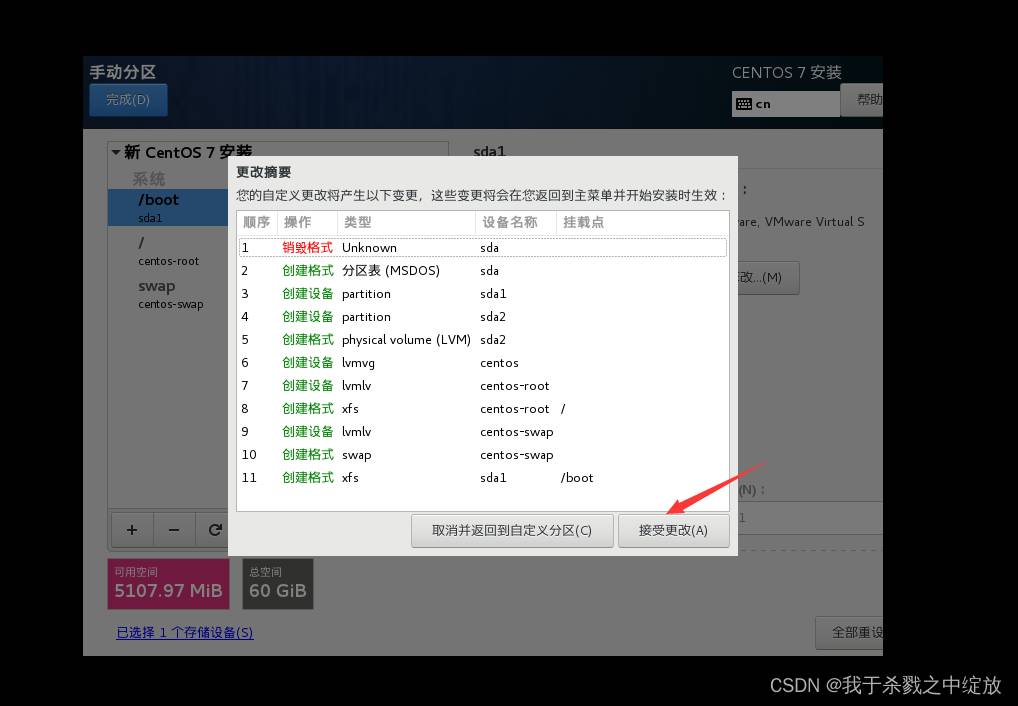The width and height of the screenshot is (1018, 706).
Task: Click the 完成(D) done button
Action: tap(127, 100)
